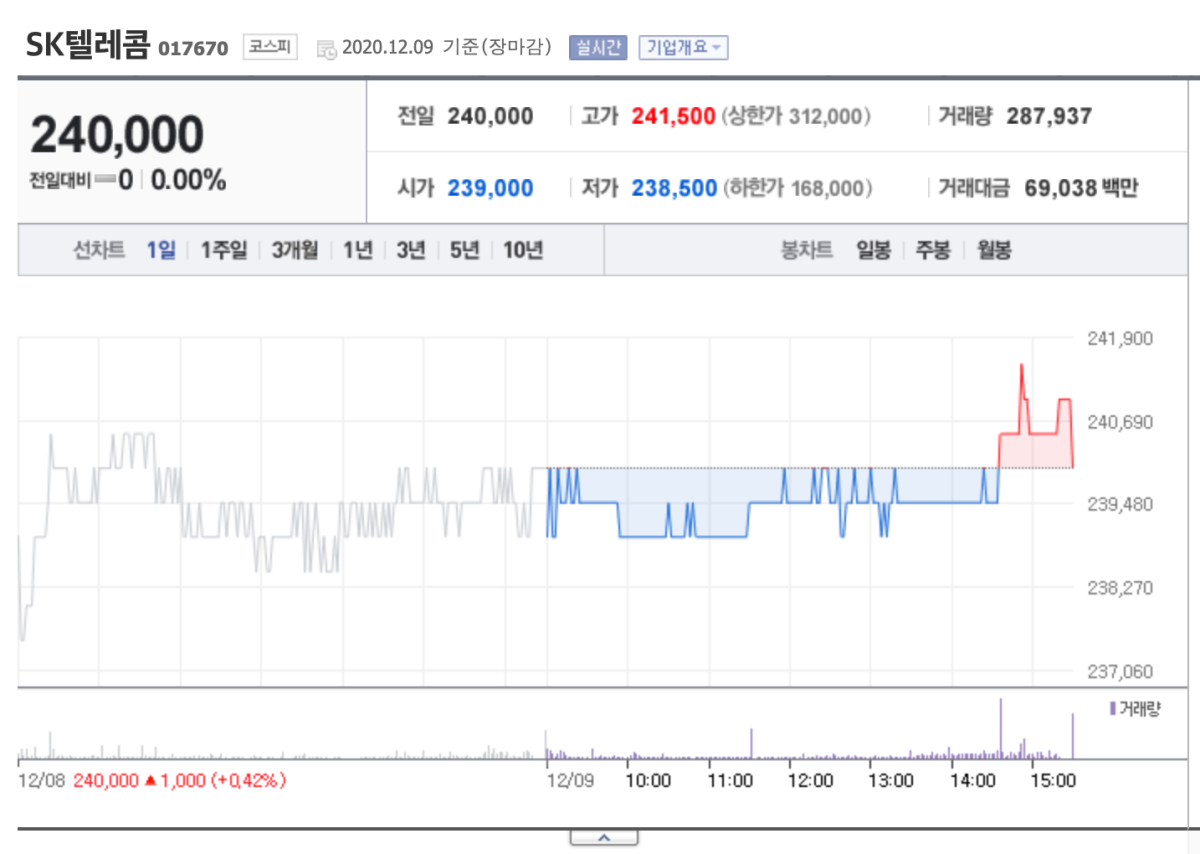Open the 주봉 weekly candle chart
The image size is (1200, 854).
tap(933, 250)
